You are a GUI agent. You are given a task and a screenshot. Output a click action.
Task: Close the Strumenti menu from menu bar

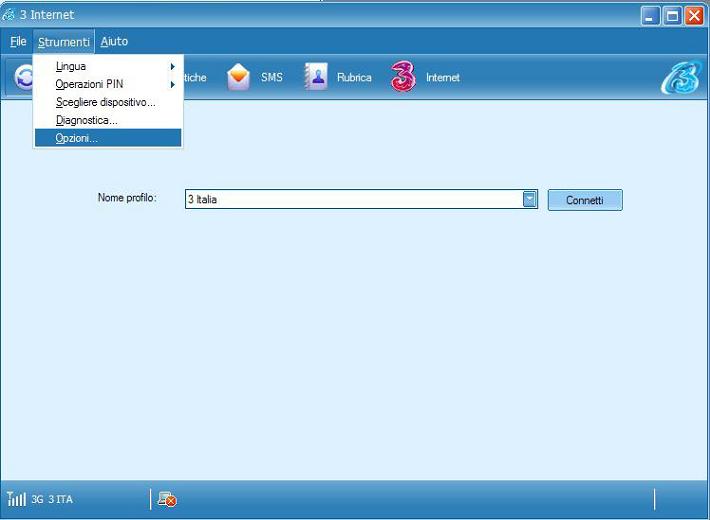coord(64,42)
